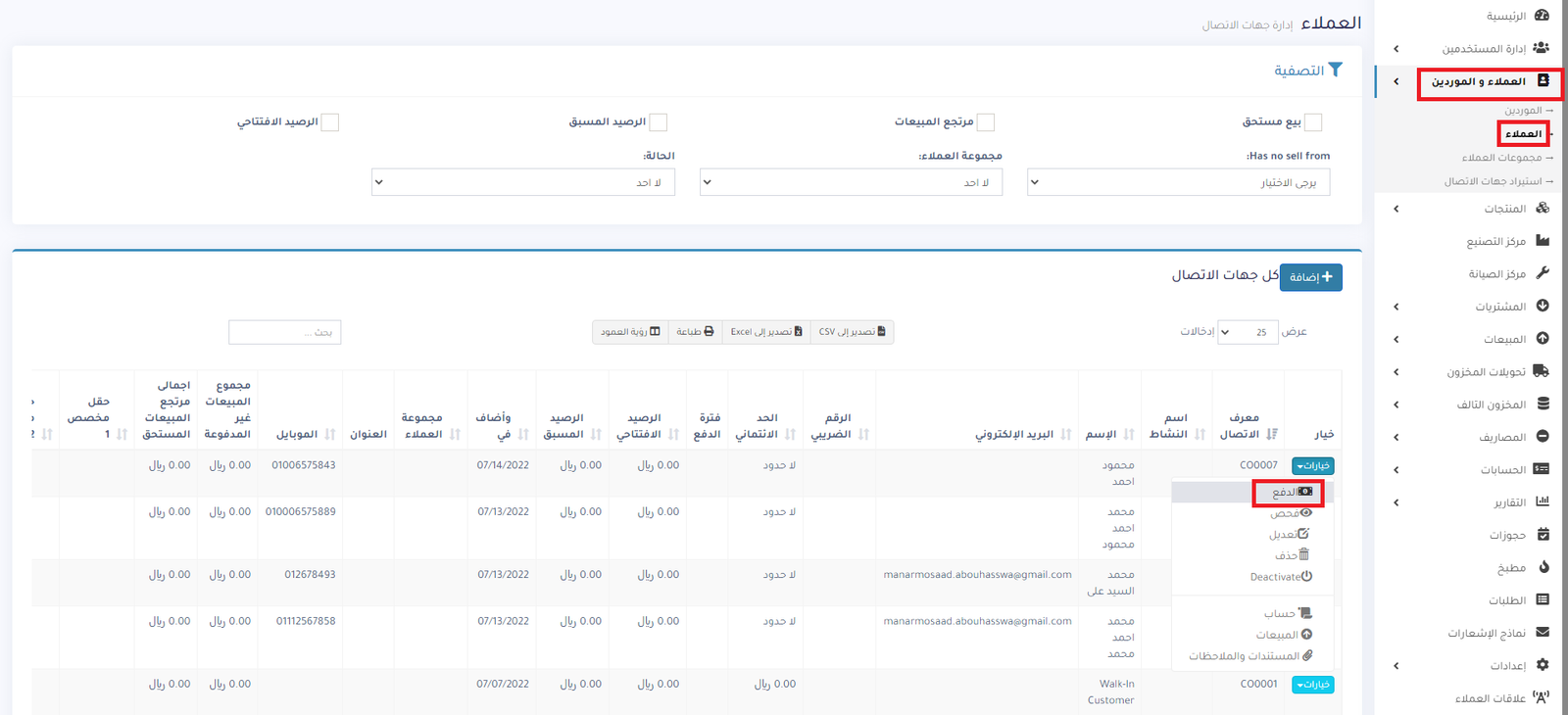Open the customer group dropdown
The height and width of the screenshot is (715, 1568).
pyautogui.click(x=851, y=182)
